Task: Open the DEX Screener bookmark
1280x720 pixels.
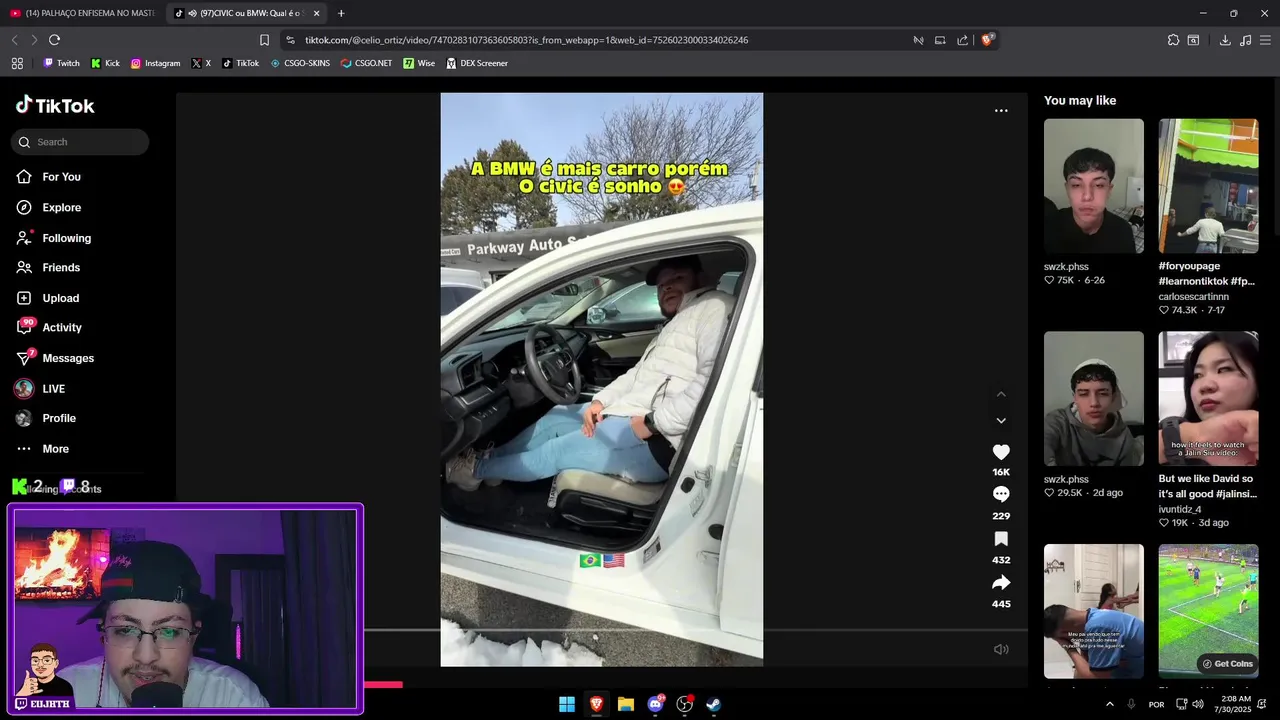Action: (477, 63)
